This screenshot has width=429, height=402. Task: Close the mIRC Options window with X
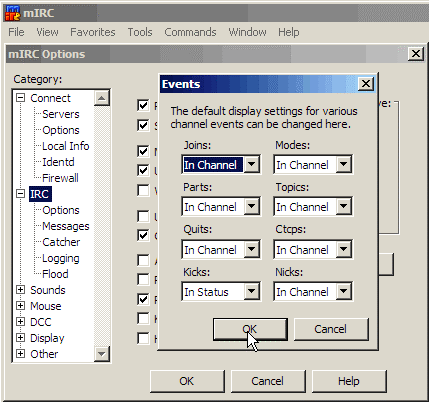click(416, 54)
